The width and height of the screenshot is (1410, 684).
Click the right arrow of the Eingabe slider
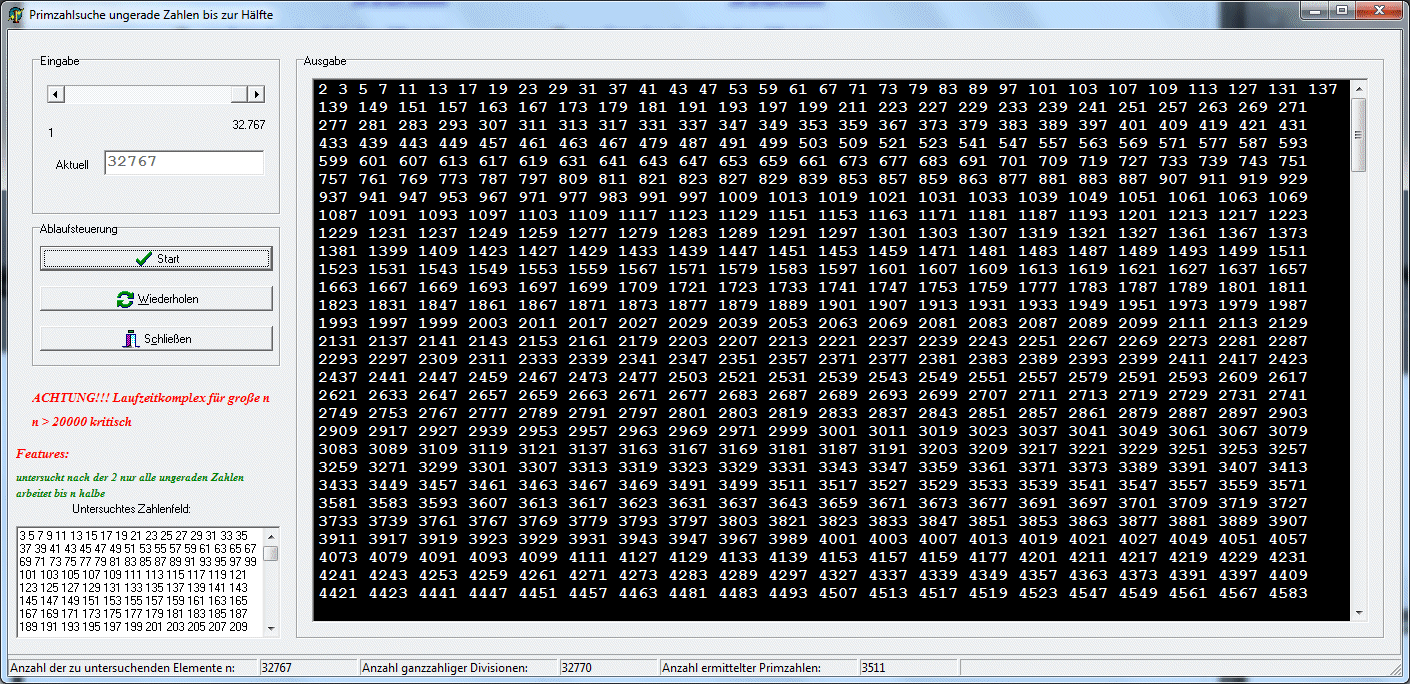[256, 94]
